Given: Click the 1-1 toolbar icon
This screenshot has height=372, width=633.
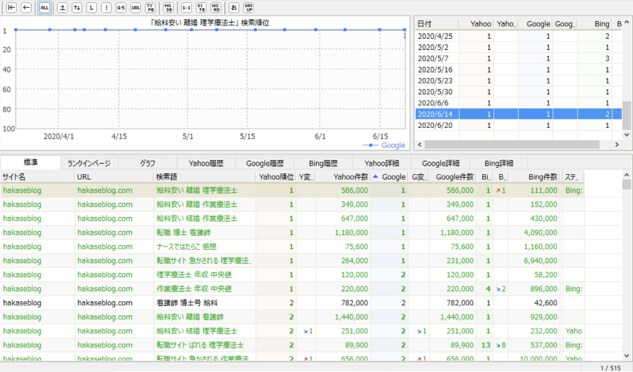Looking at the screenshot, I should pos(186,8).
